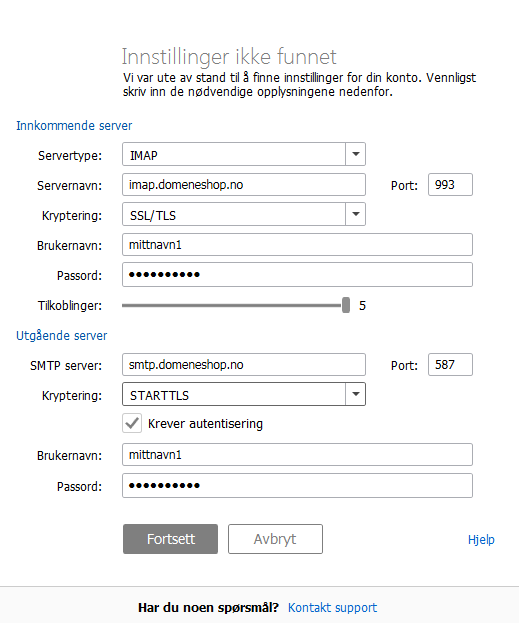
Task: Focus the incoming Passord field
Action: coord(297,275)
